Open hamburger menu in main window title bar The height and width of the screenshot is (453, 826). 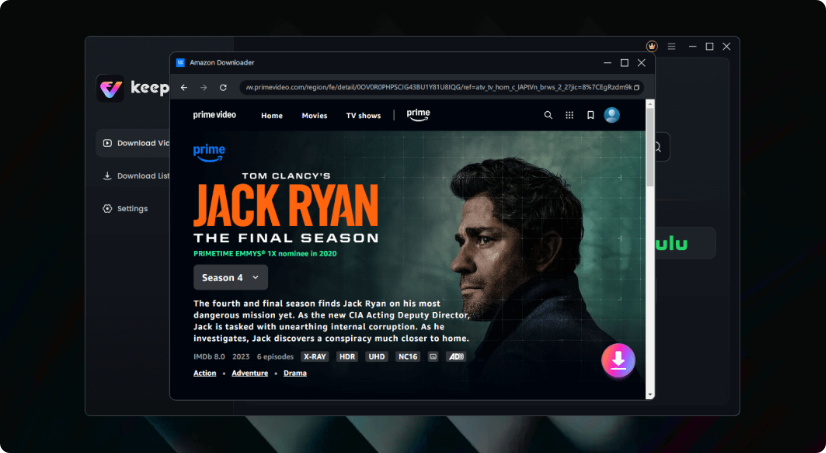click(671, 46)
